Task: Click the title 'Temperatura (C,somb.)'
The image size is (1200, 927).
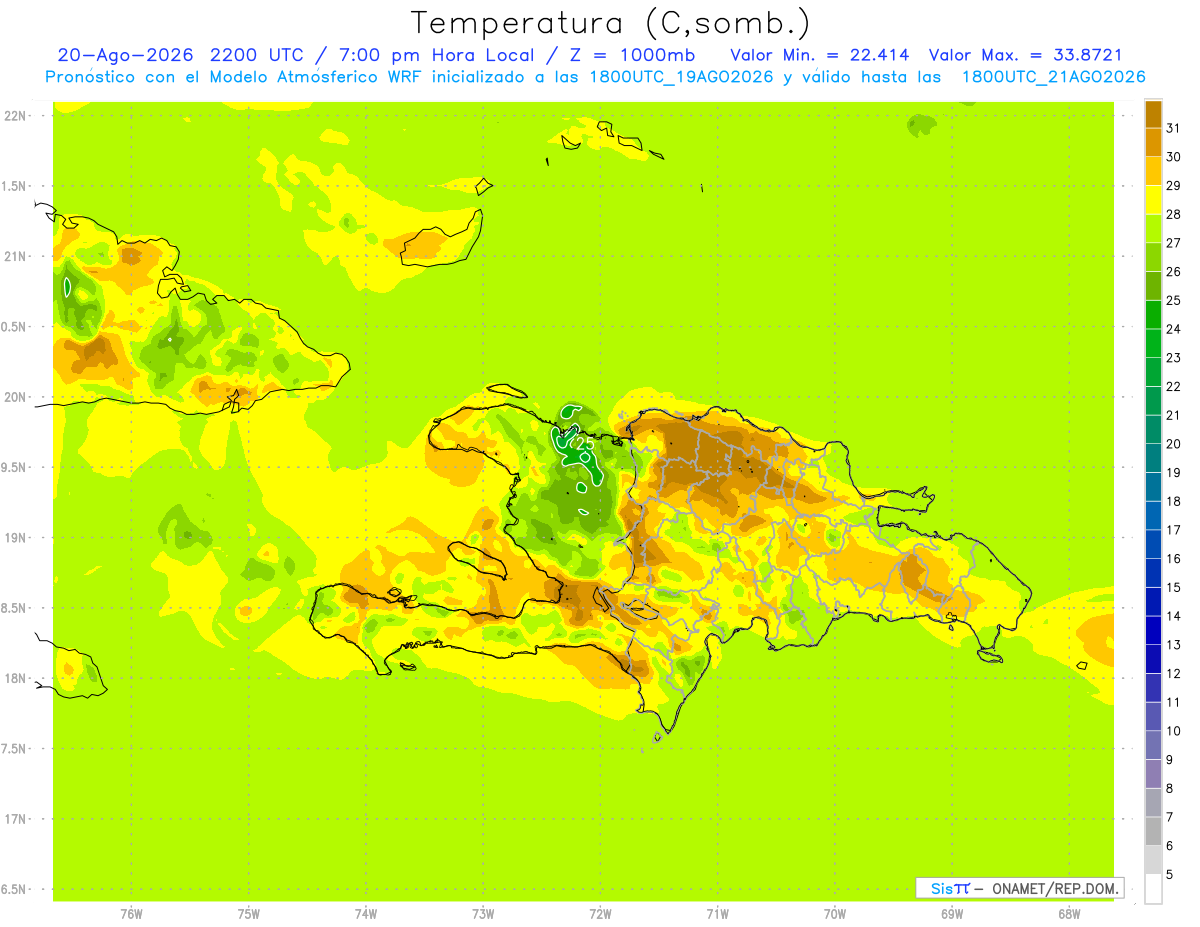Action: point(611,24)
